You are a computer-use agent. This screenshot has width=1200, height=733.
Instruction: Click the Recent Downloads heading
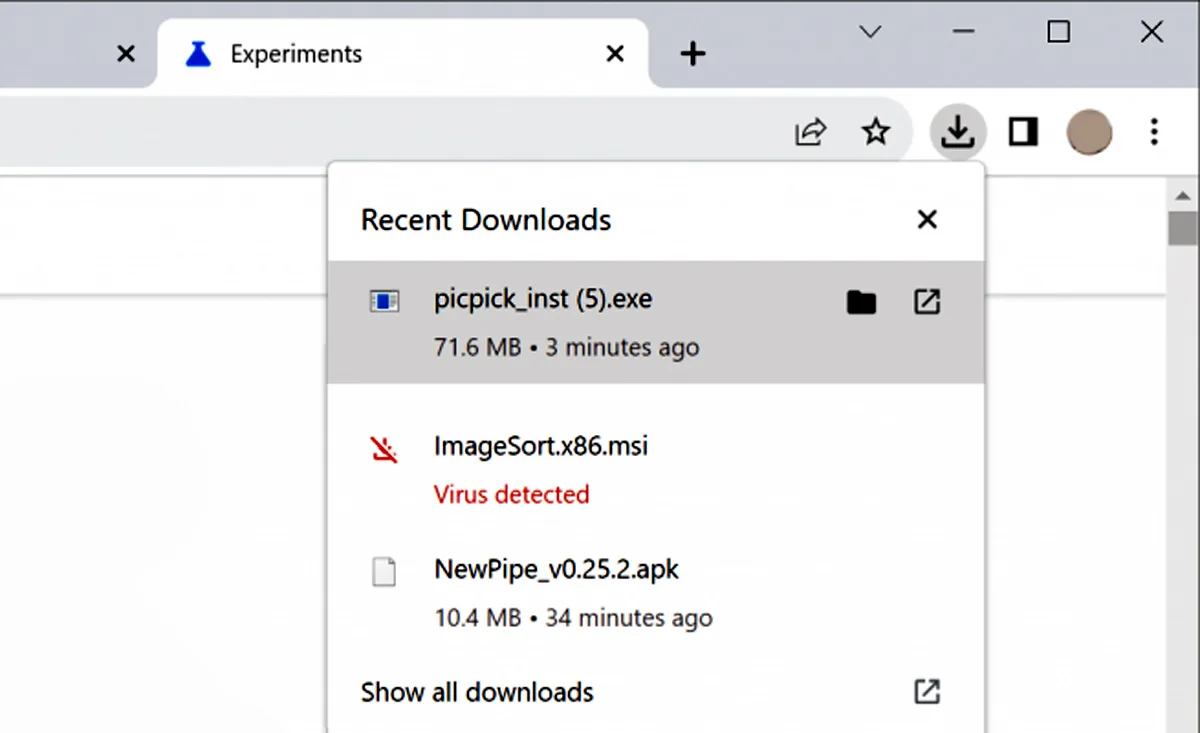pos(486,220)
